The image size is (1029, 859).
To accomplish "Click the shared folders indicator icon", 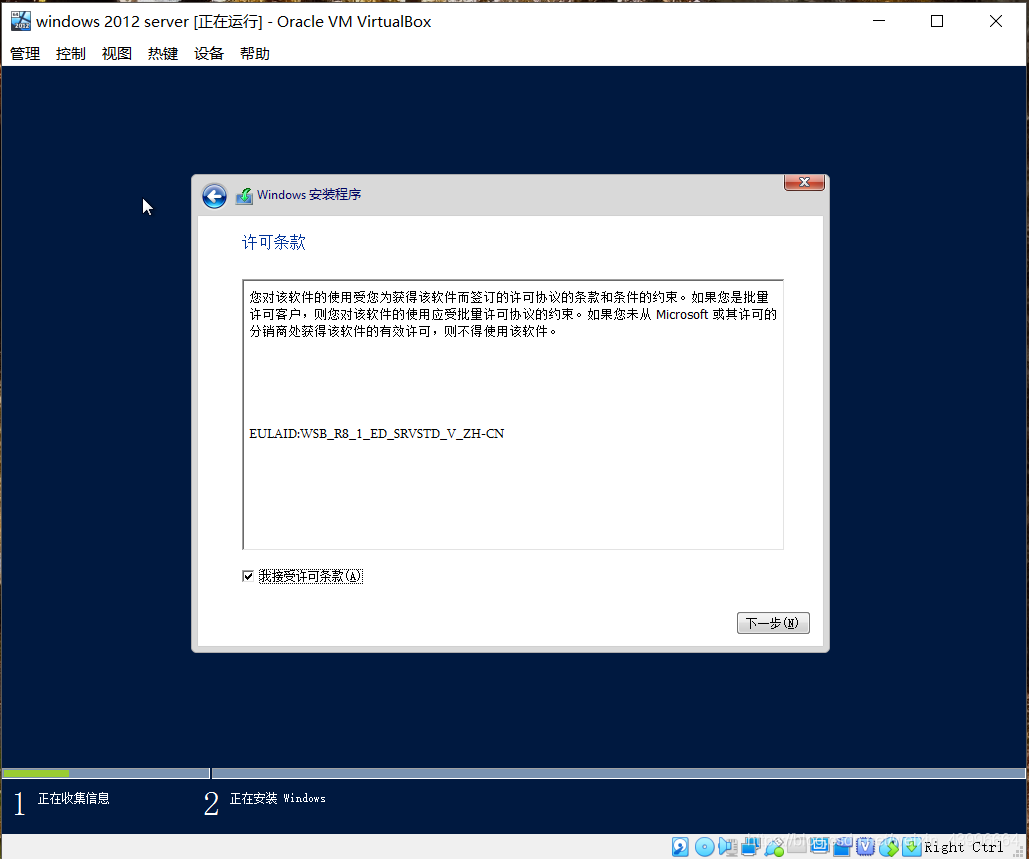I will point(797,845).
